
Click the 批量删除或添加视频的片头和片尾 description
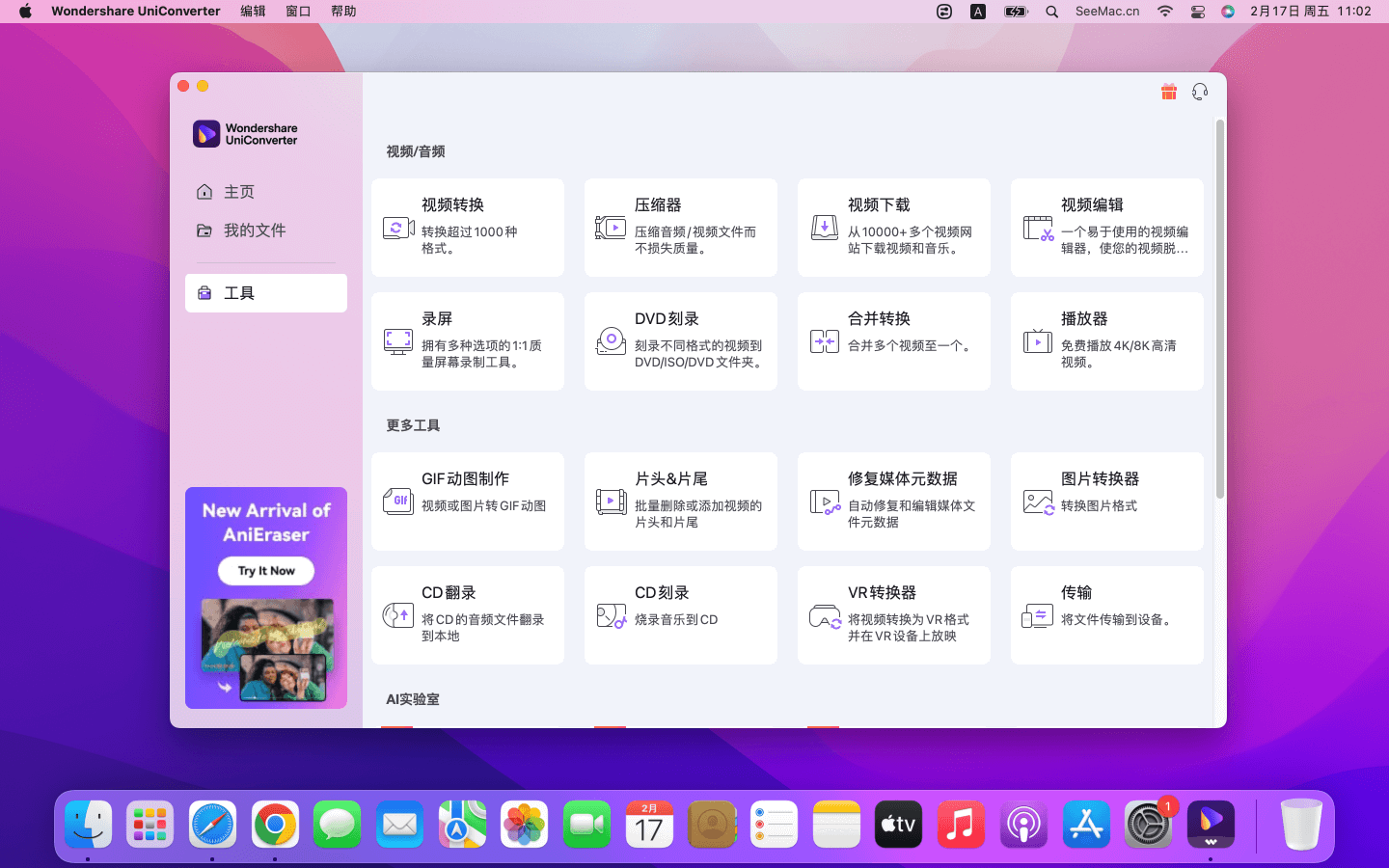pos(698,514)
